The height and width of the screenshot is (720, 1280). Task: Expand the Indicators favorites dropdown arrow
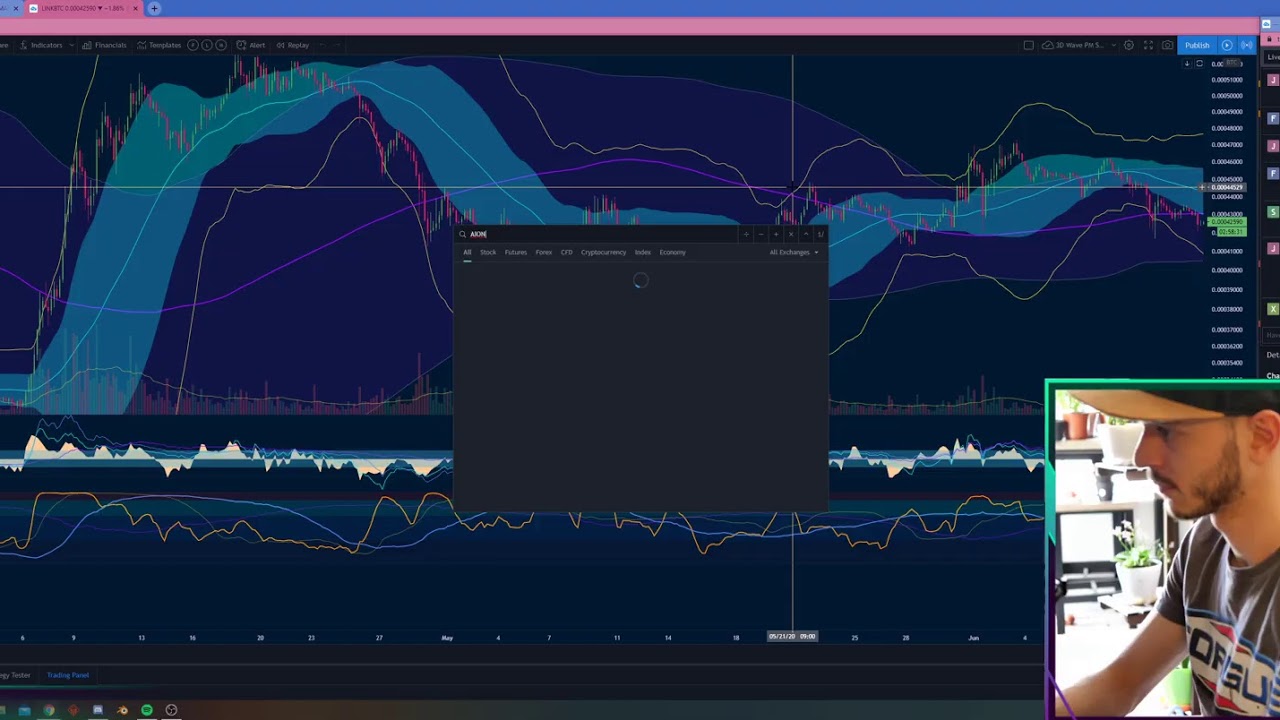72,45
